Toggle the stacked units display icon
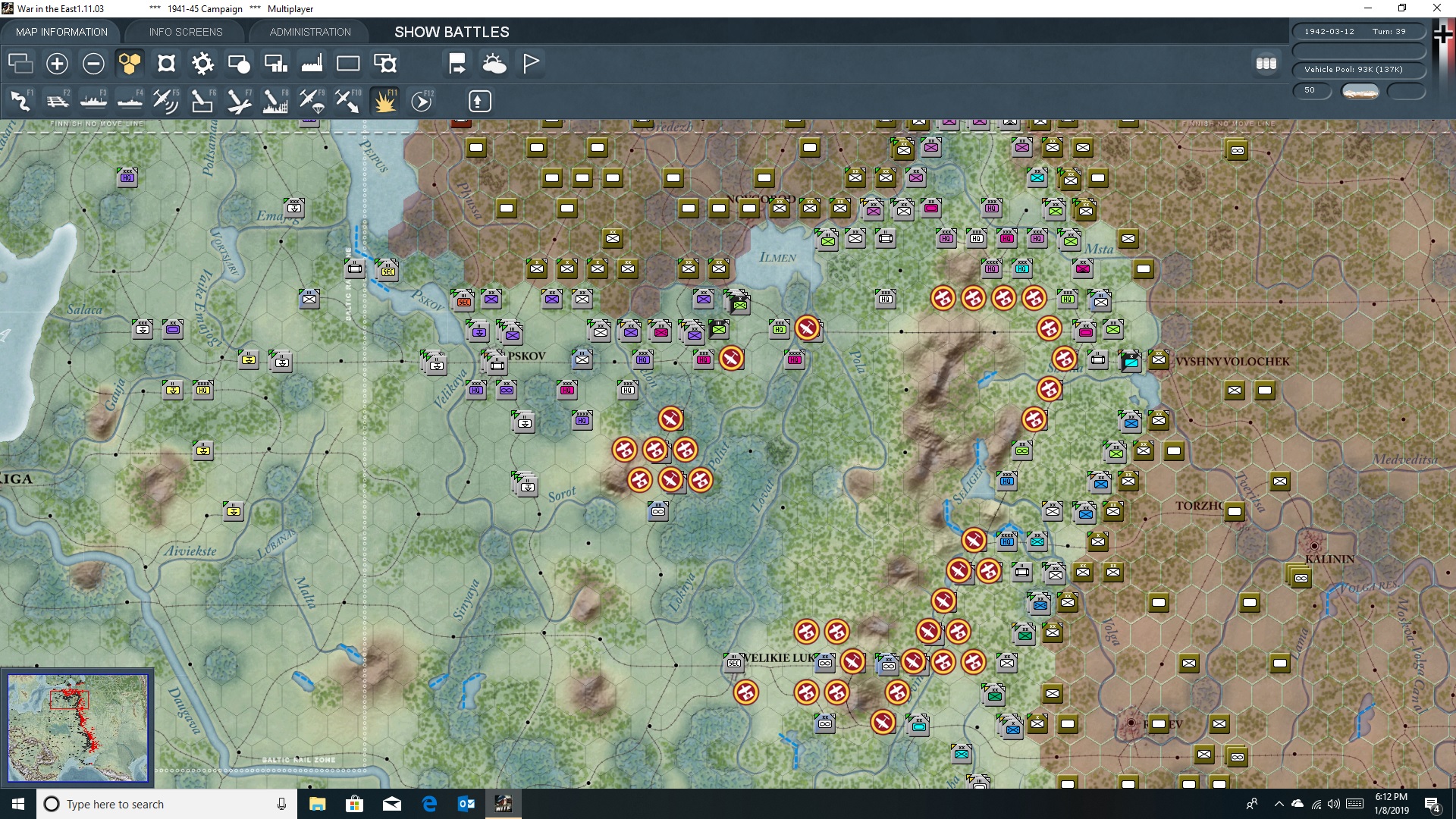The height and width of the screenshot is (819, 1456). coord(20,64)
